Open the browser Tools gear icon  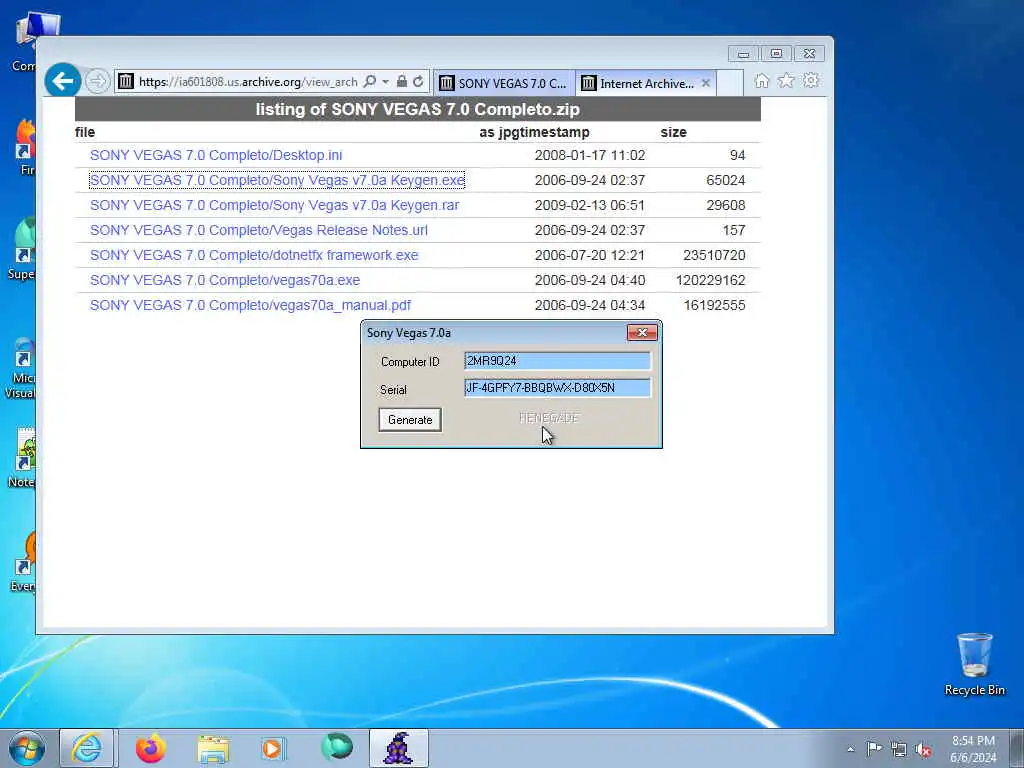pos(811,80)
